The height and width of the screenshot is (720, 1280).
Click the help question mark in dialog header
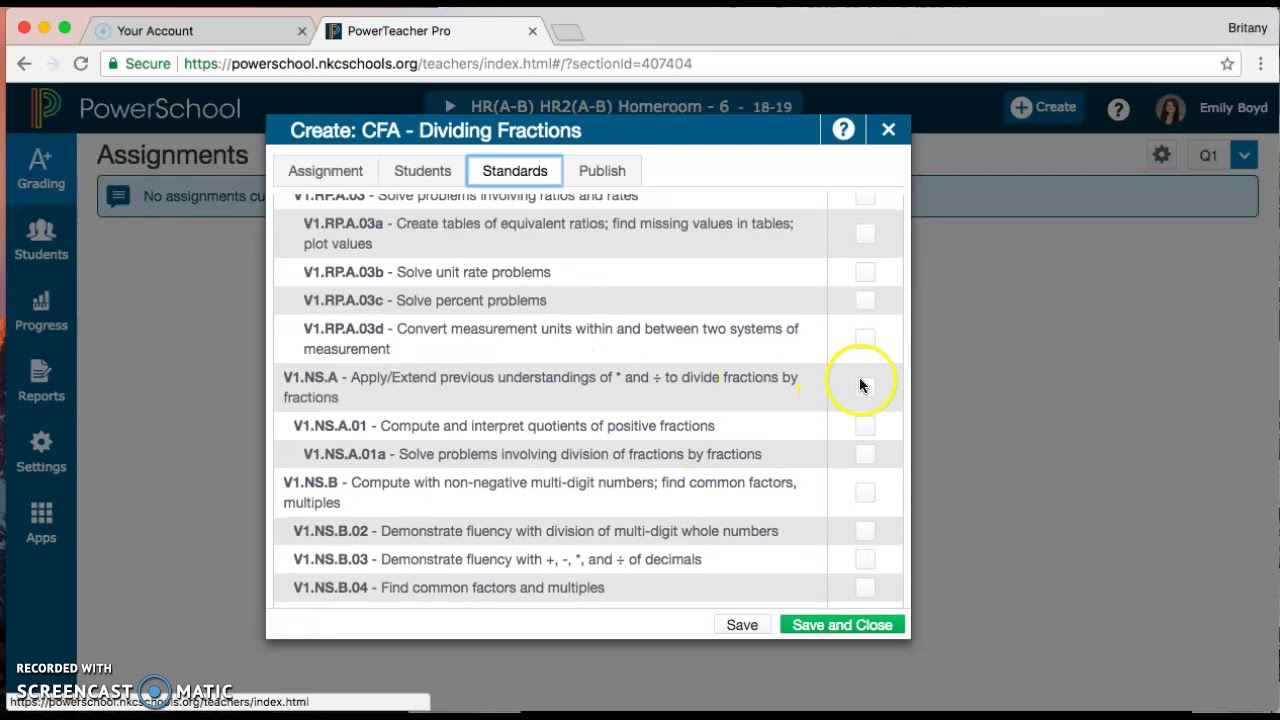click(844, 129)
